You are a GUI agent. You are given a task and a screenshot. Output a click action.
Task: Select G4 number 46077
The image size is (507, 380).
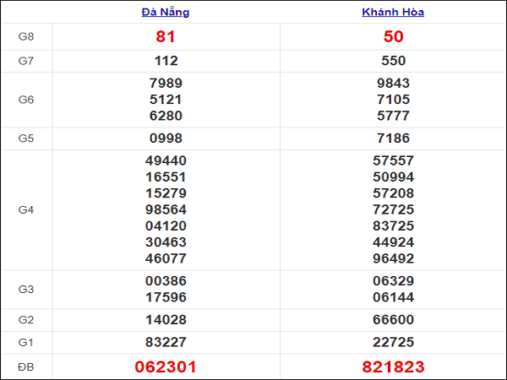166,259
